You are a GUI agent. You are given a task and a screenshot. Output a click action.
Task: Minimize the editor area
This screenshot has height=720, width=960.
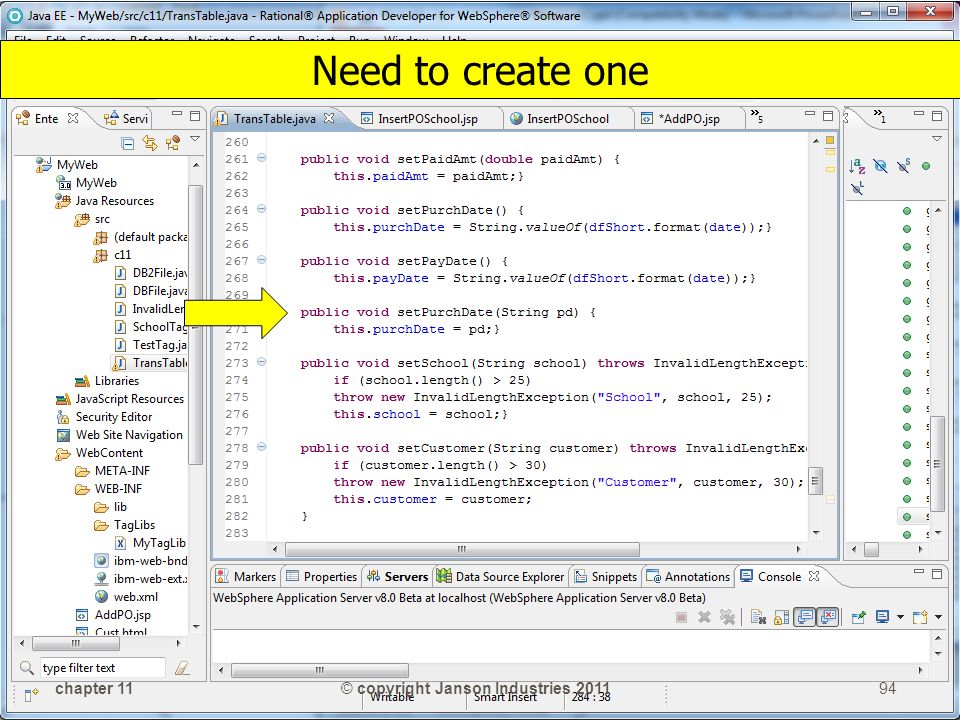(x=810, y=114)
